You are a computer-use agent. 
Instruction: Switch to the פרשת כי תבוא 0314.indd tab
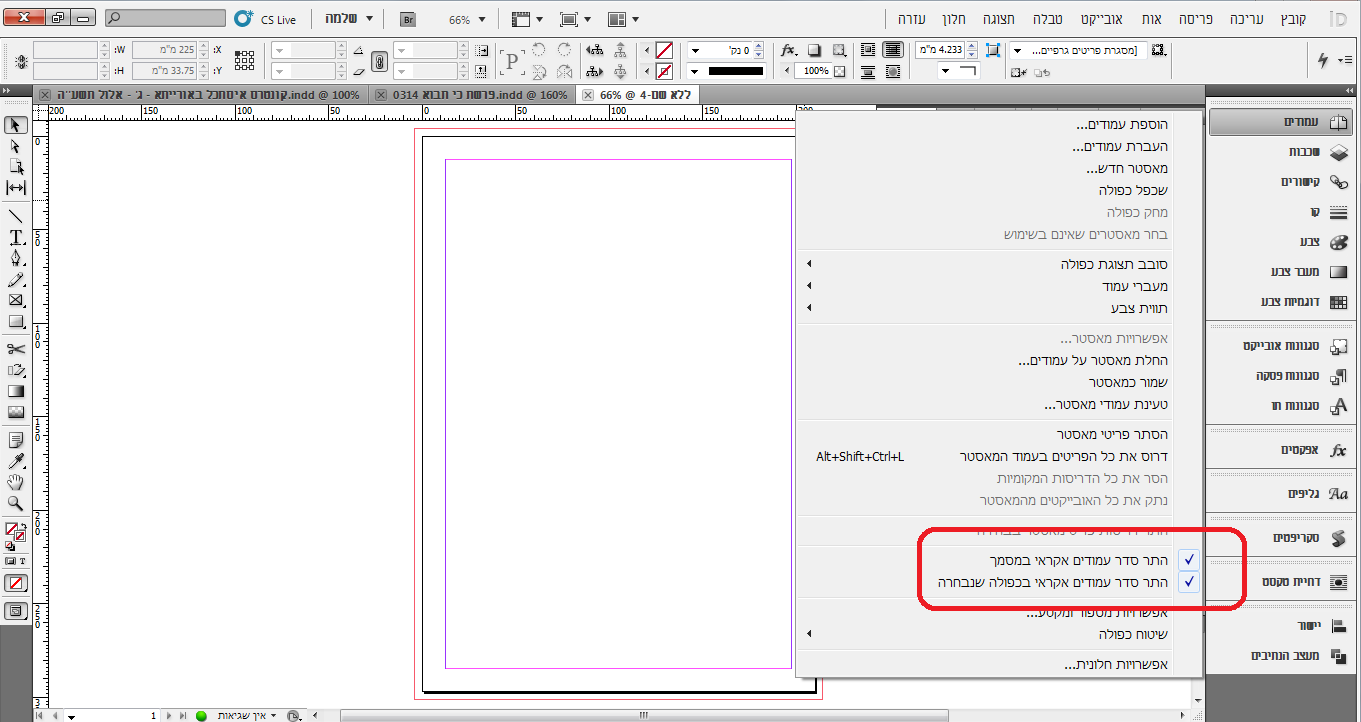point(472,95)
